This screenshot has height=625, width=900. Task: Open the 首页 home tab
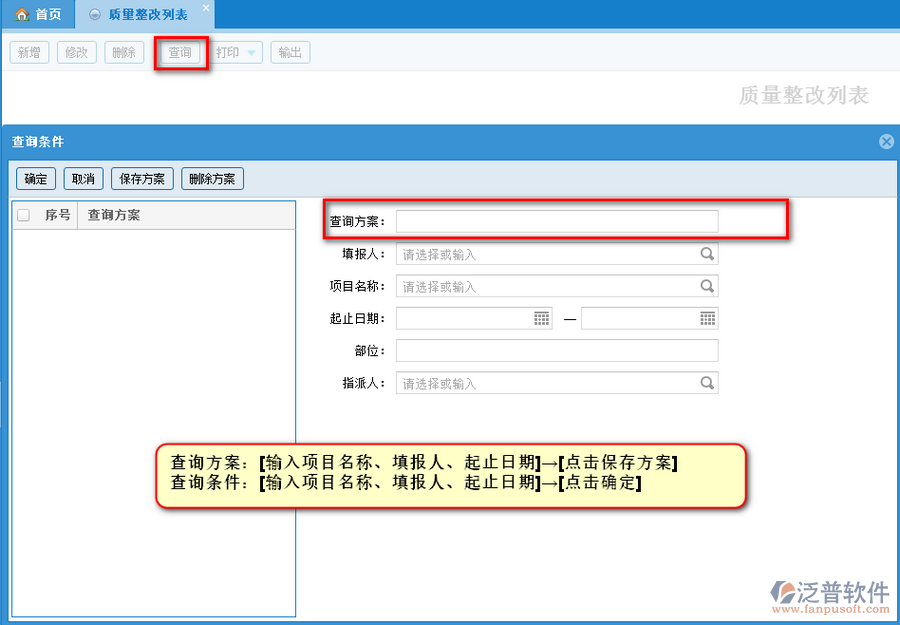click(x=38, y=14)
